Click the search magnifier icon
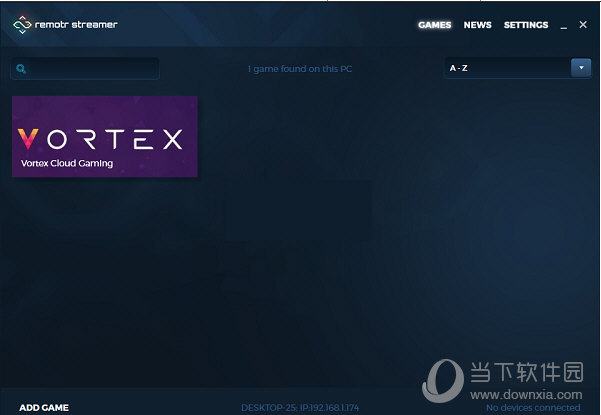Viewport: 601px width, 415px height. 21,69
